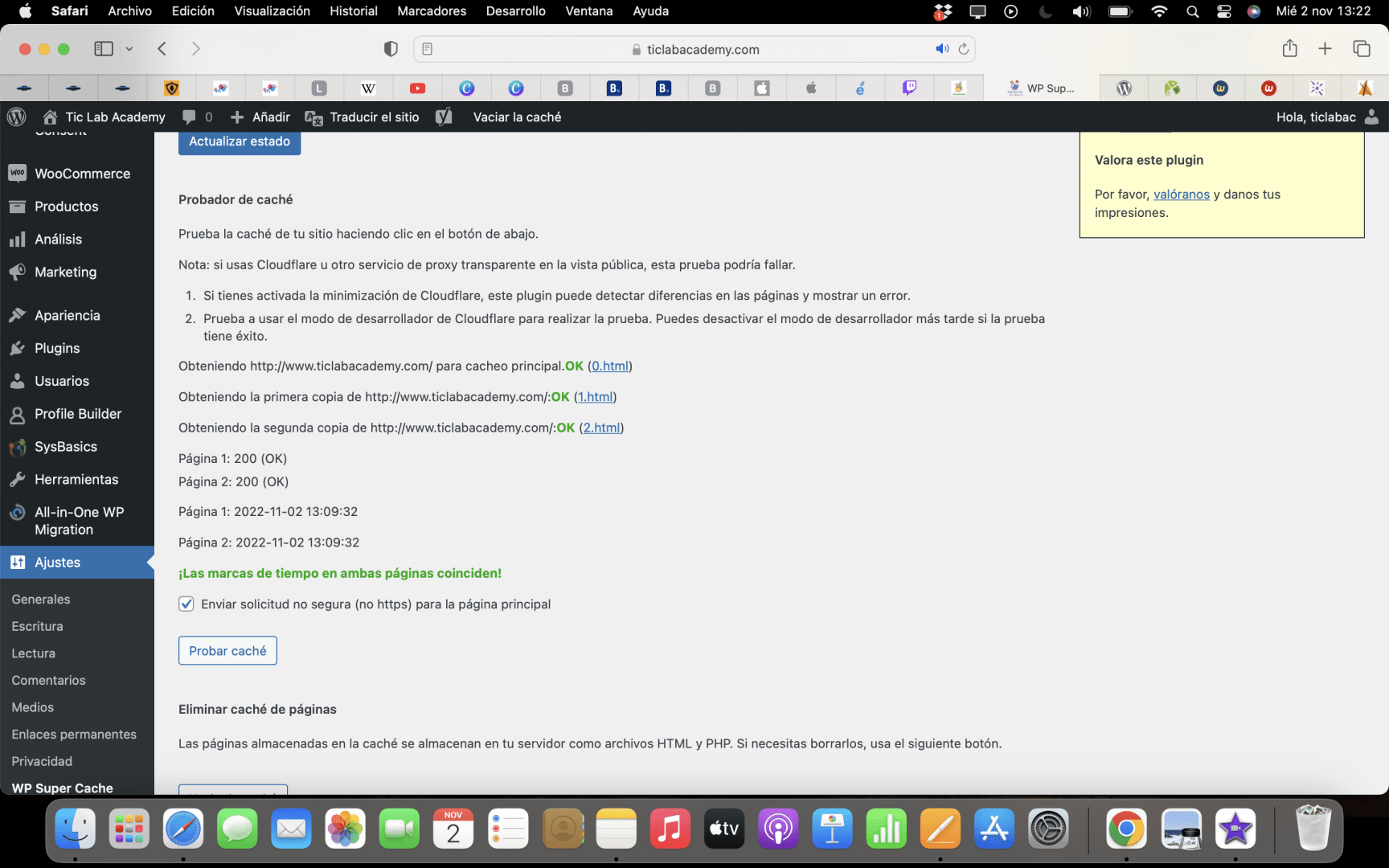This screenshot has width=1389, height=868.
Task: Open Herramientas in the sidebar
Action: [76, 480]
